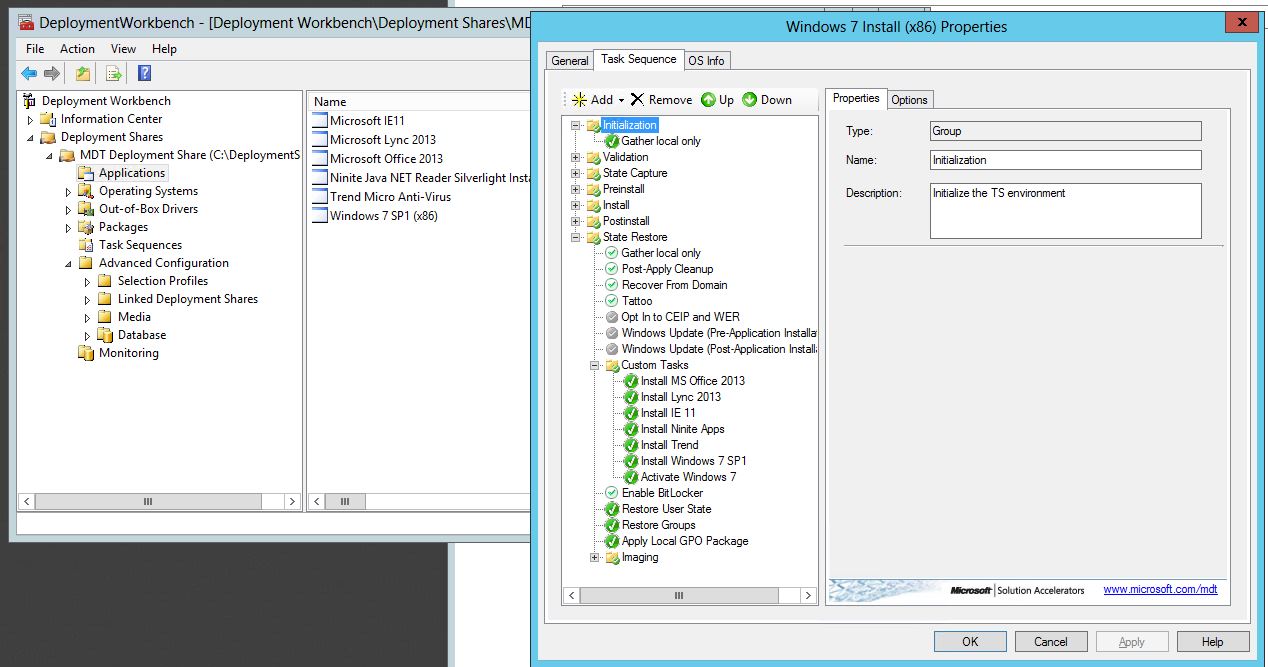
Task: Click the Monitoring folder icon in the tree
Action: click(86, 353)
